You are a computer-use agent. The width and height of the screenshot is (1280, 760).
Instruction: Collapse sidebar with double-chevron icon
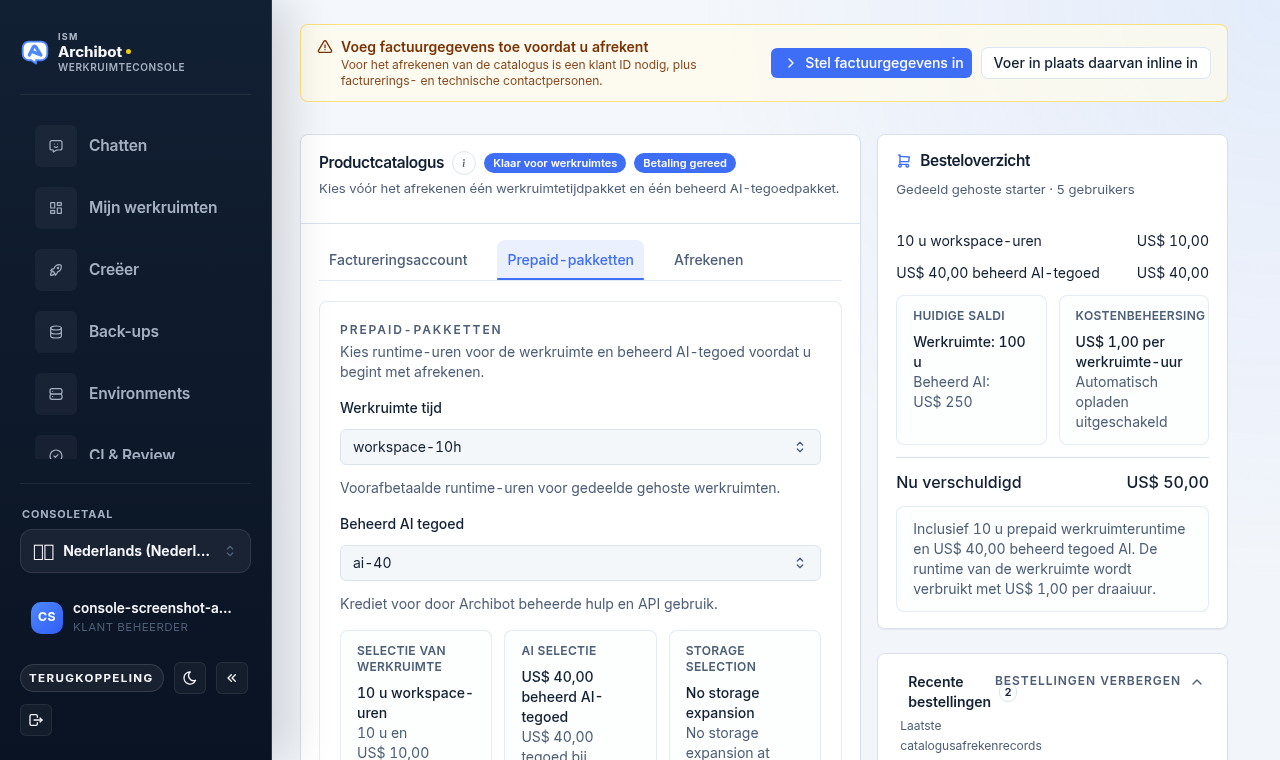pyautogui.click(x=232, y=678)
